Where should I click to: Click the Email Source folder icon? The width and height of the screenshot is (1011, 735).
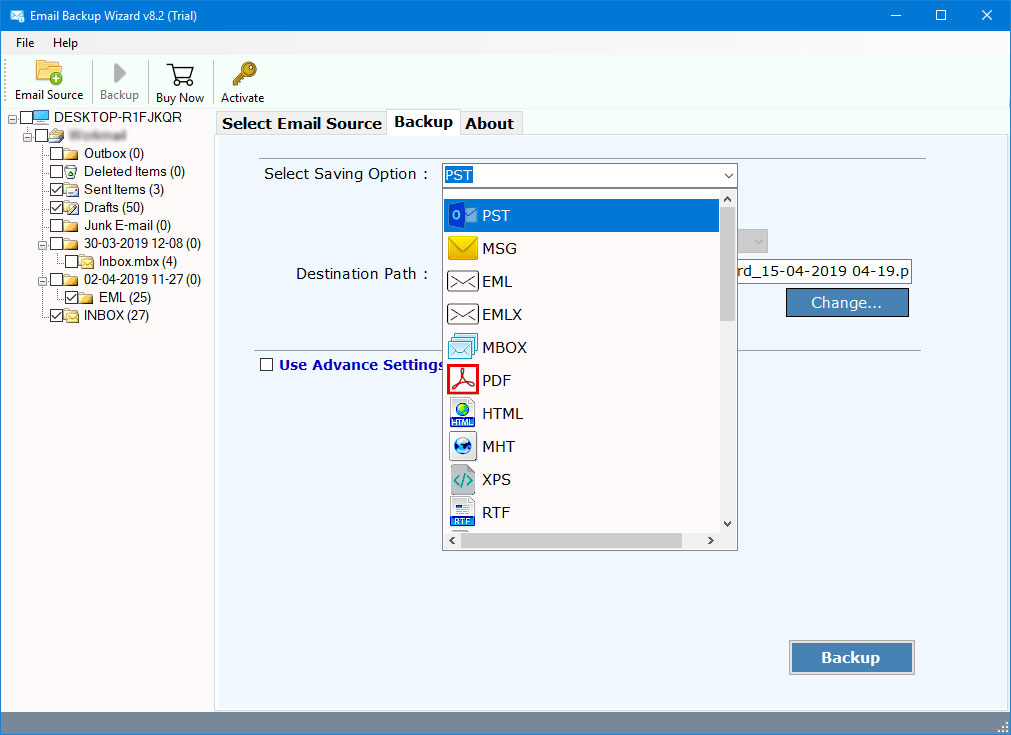(x=49, y=73)
